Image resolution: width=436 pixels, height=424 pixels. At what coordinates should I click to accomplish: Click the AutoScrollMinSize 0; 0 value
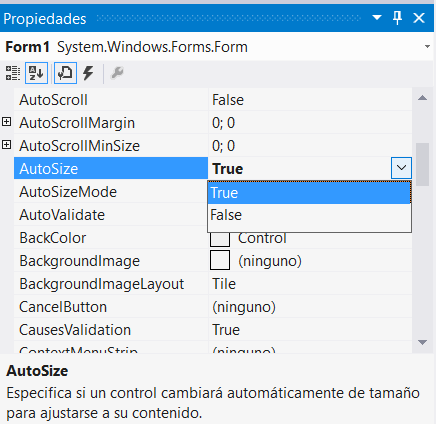click(x=223, y=146)
